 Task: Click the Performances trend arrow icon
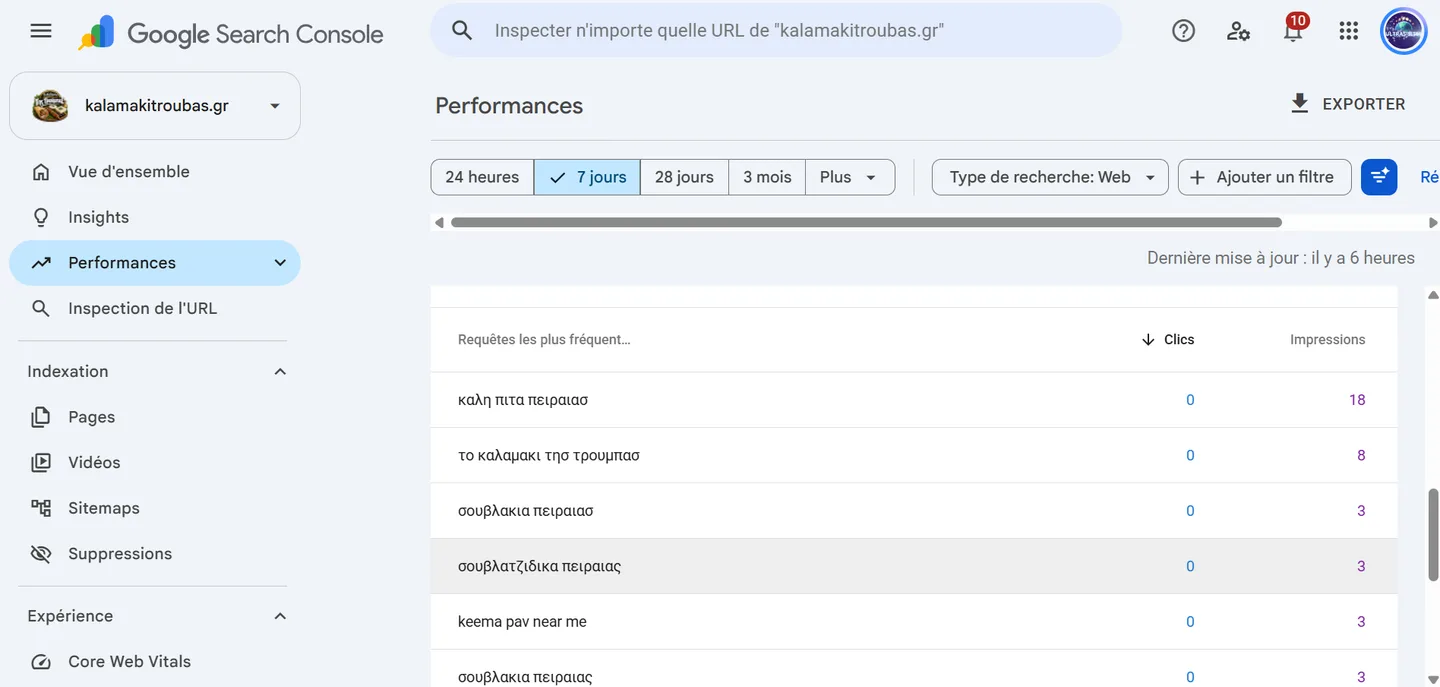pyautogui.click(x=41, y=263)
